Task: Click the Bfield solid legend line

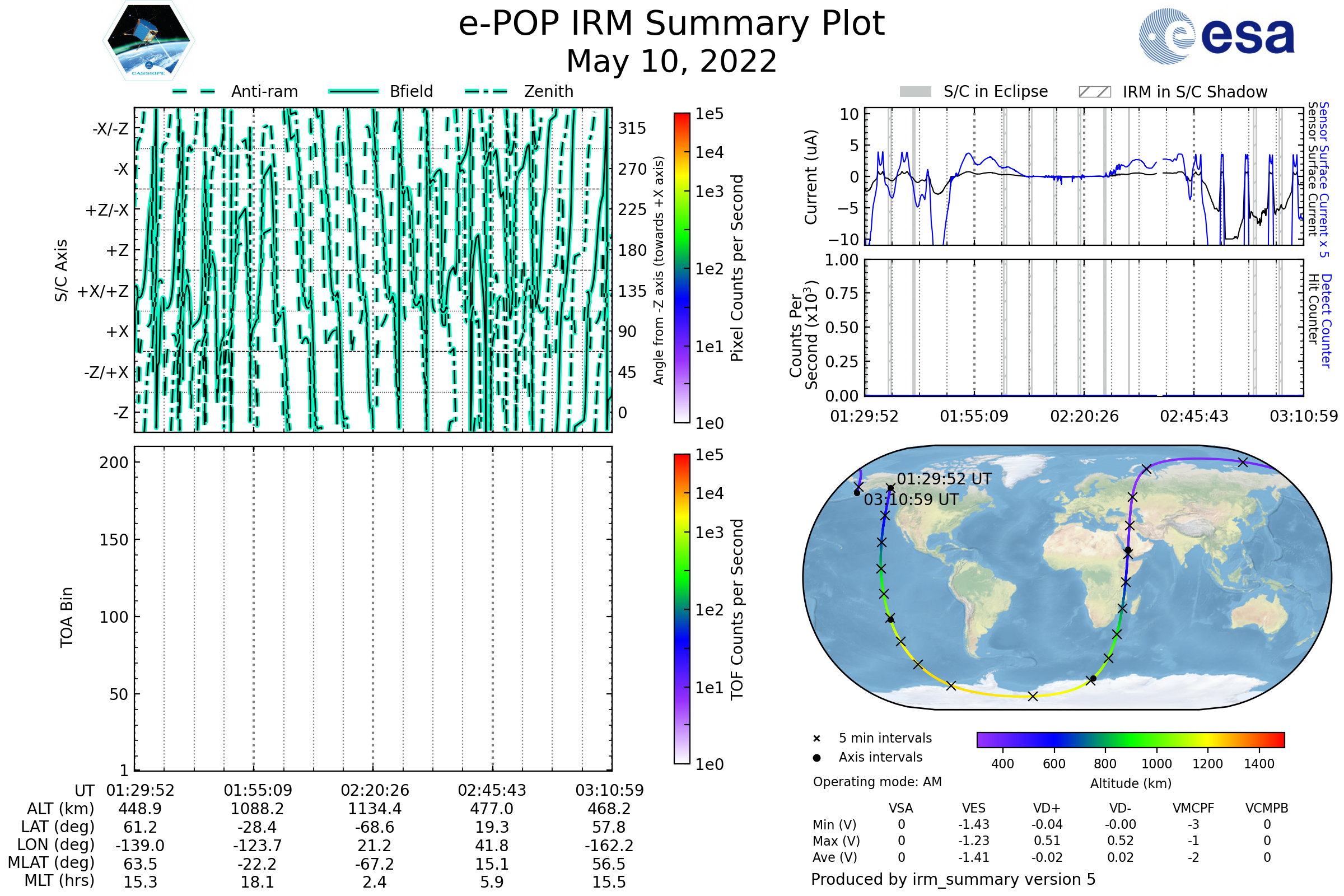Action: tap(353, 91)
